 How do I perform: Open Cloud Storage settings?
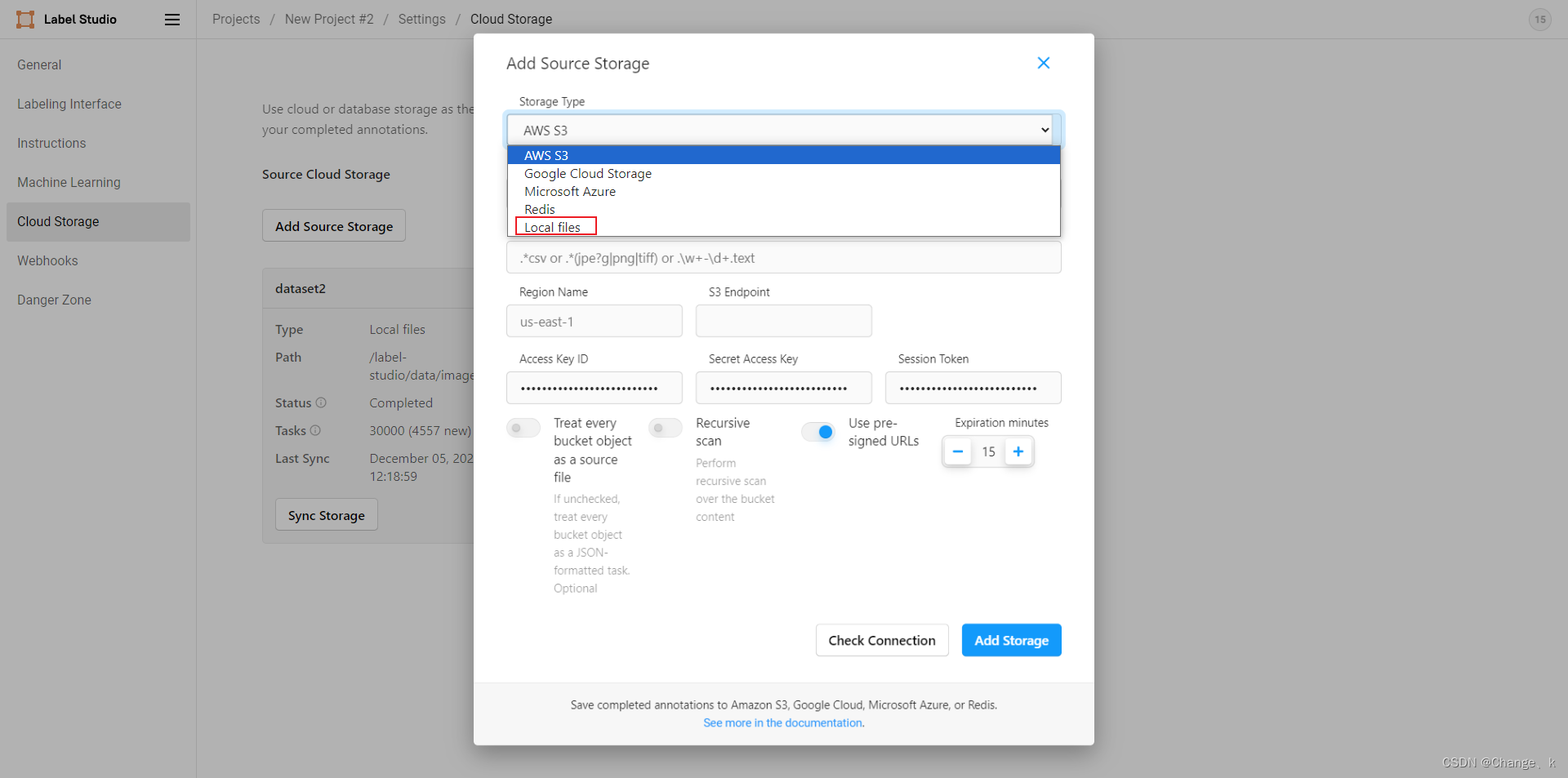[x=98, y=221]
